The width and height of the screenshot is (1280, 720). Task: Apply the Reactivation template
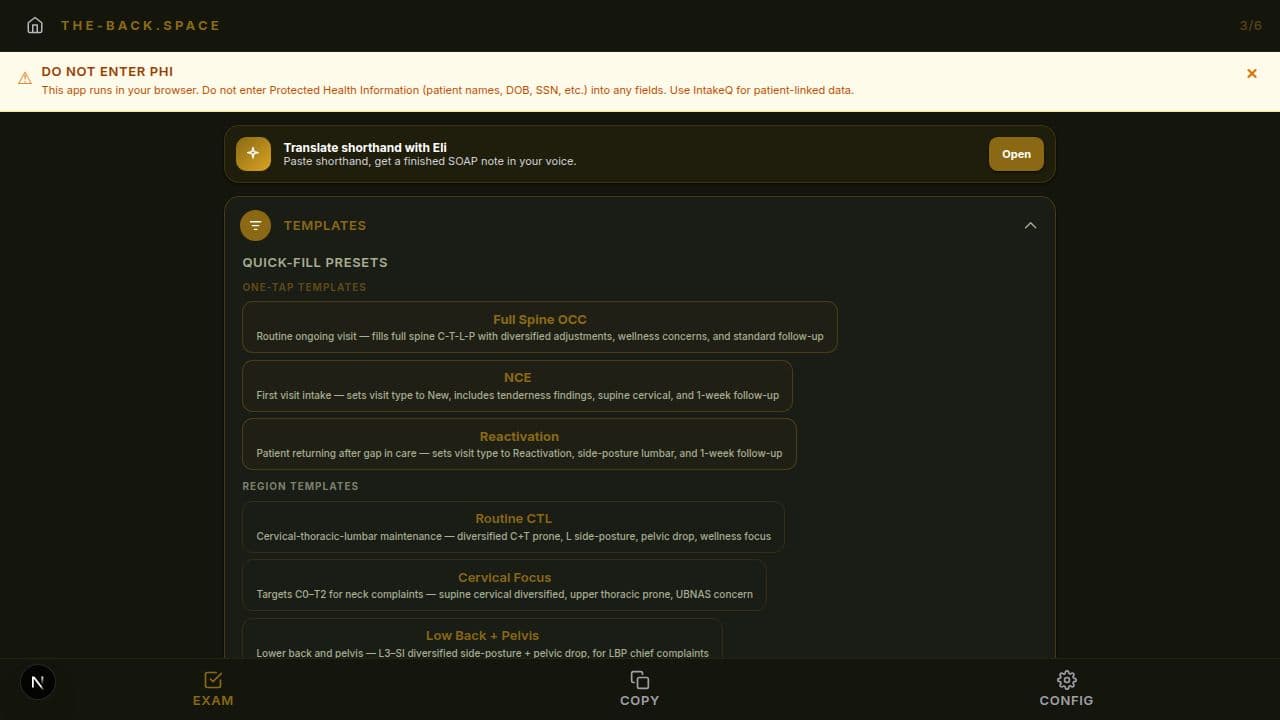(519, 444)
